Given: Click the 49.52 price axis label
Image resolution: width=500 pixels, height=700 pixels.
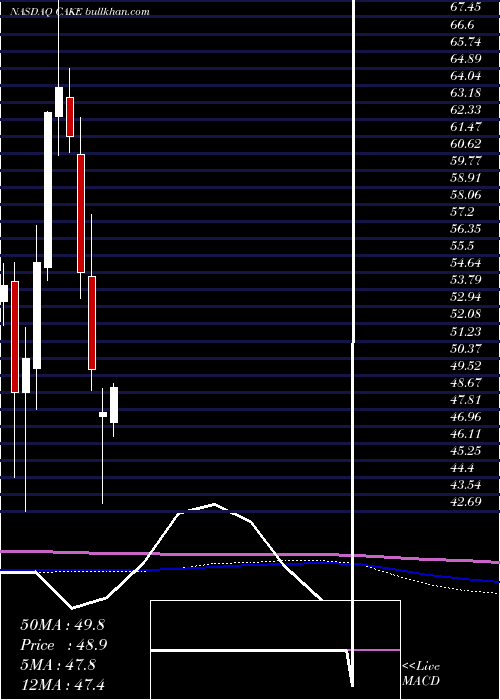Looking at the screenshot, I should (x=466, y=365).
